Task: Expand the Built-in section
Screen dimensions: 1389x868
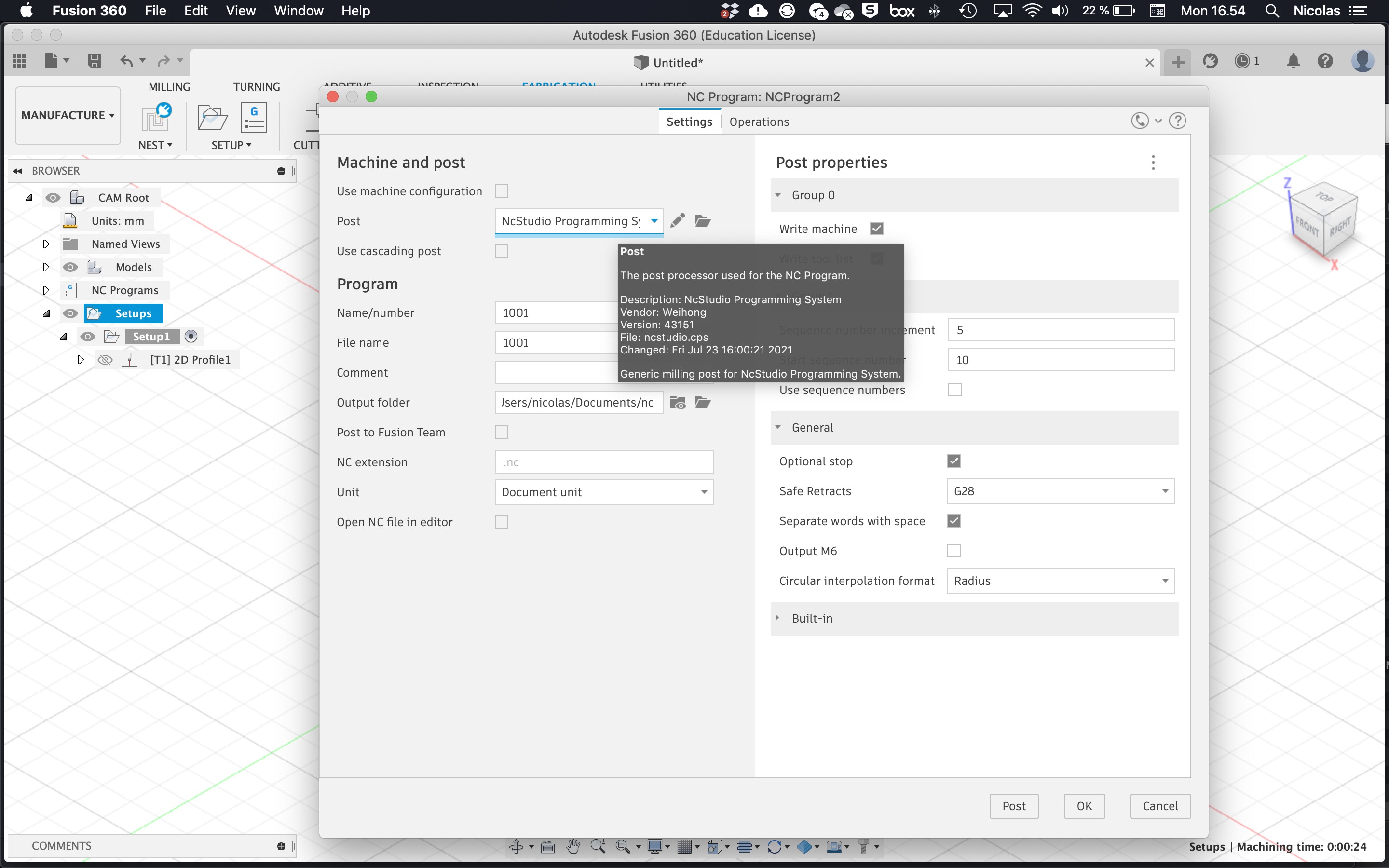Action: click(x=778, y=618)
